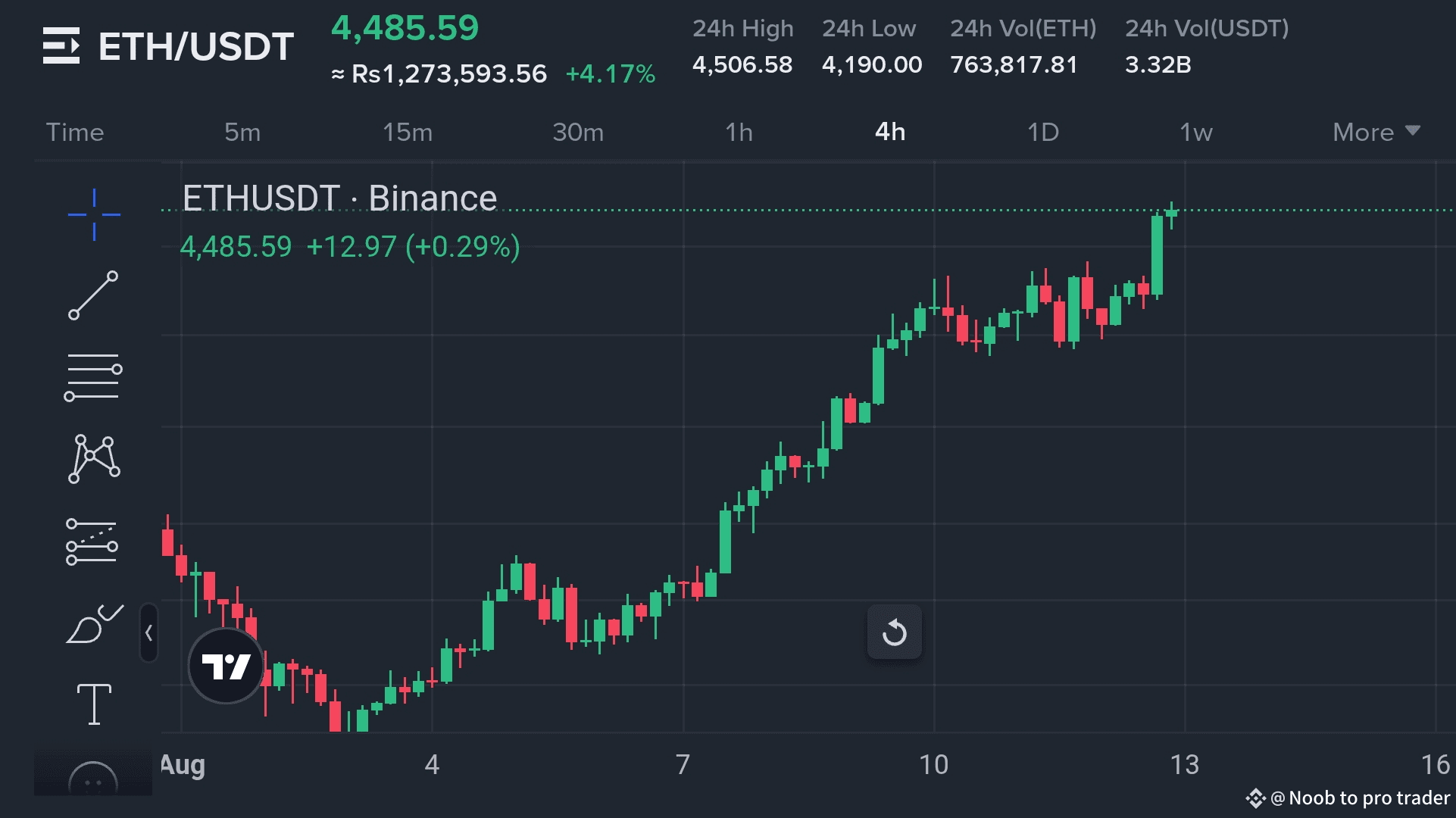Viewport: 1456px width, 818px height.
Task: Open the Fib retracement tool
Action: [93, 376]
